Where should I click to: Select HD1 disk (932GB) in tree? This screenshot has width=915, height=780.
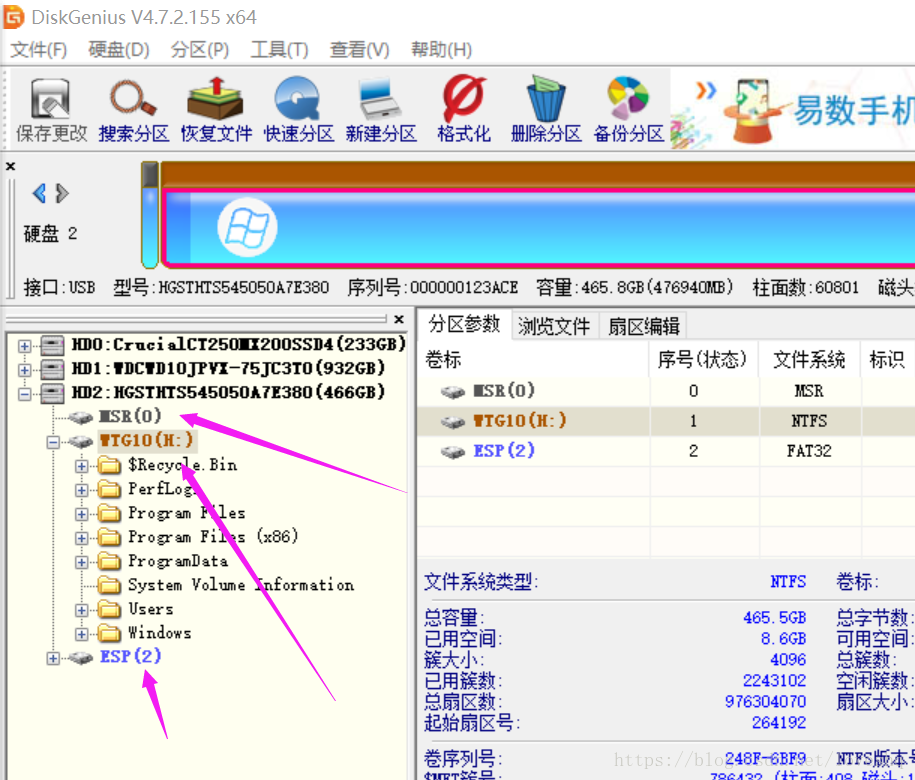[x=228, y=368]
